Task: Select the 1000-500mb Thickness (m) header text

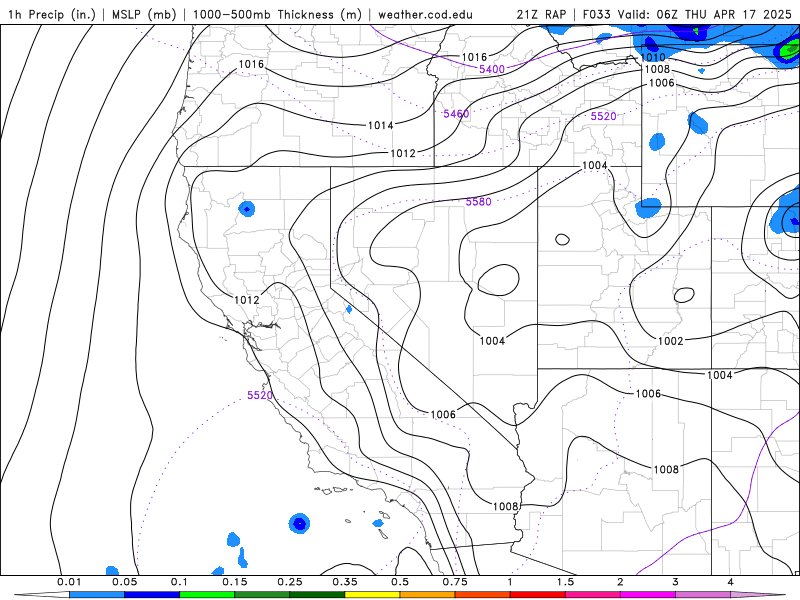Action: tap(277, 14)
